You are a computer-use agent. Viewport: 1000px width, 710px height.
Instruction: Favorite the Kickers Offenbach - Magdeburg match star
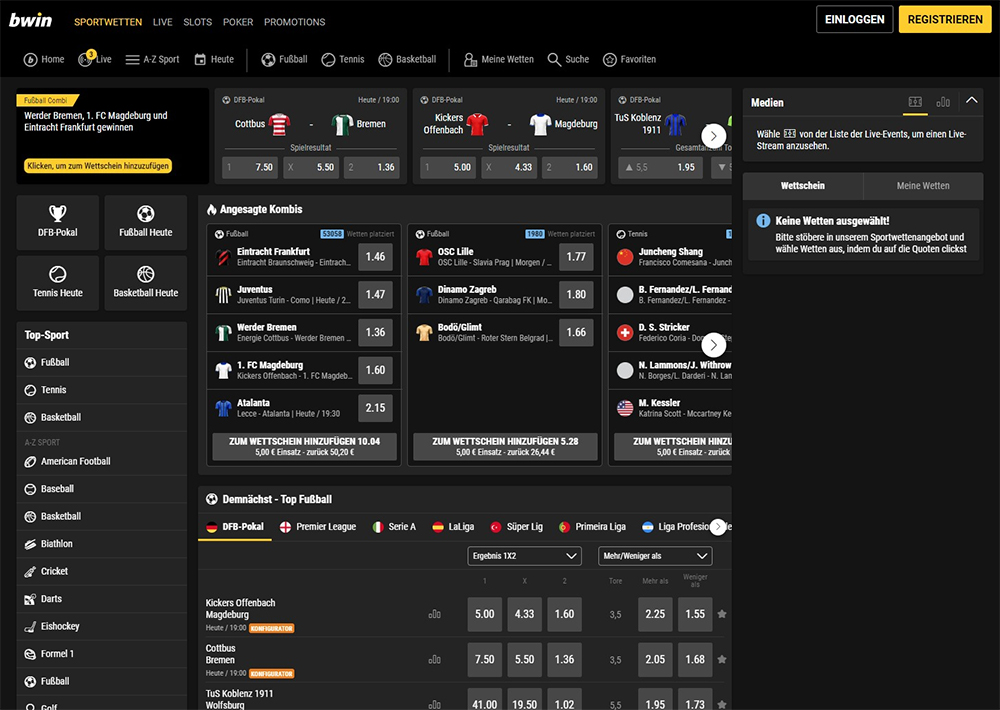click(x=722, y=614)
